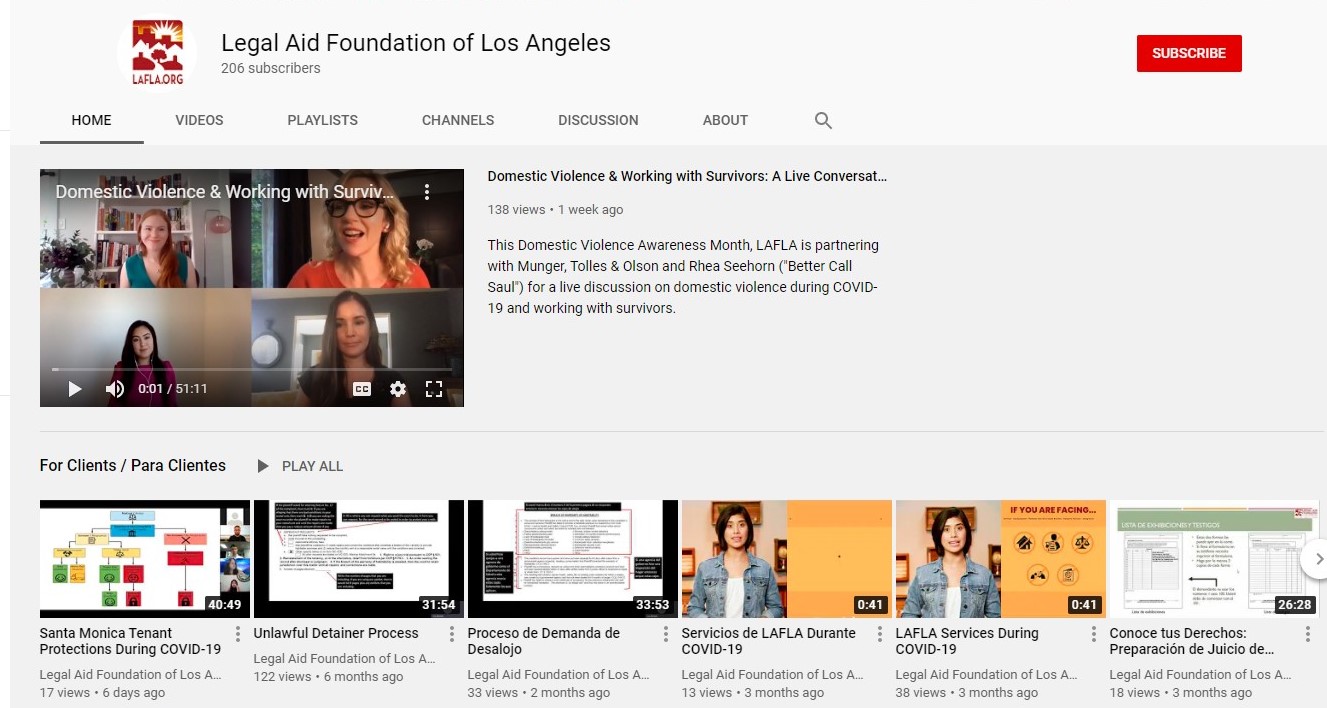Play the featured video
1327x708 pixels.
click(x=75, y=389)
